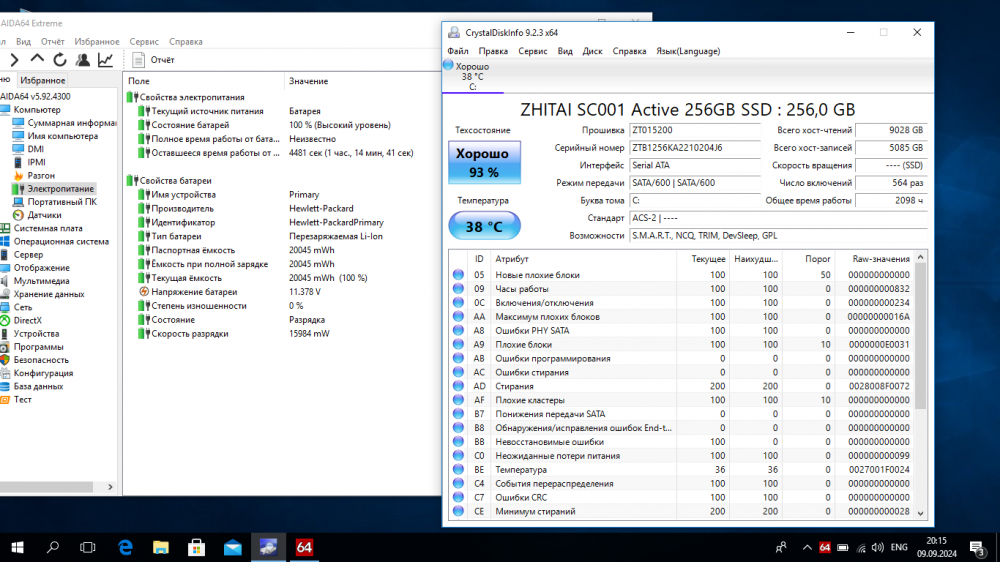Click right arrow of AIDA64 sidebar horizontal scrollbar
The height and width of the screenshot is (562, 1000).
pyautogui.click(x=110, y=487)
